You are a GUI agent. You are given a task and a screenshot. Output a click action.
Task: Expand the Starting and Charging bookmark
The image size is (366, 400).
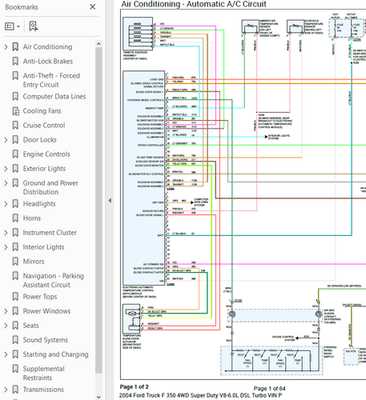click(x=5, y=354)
